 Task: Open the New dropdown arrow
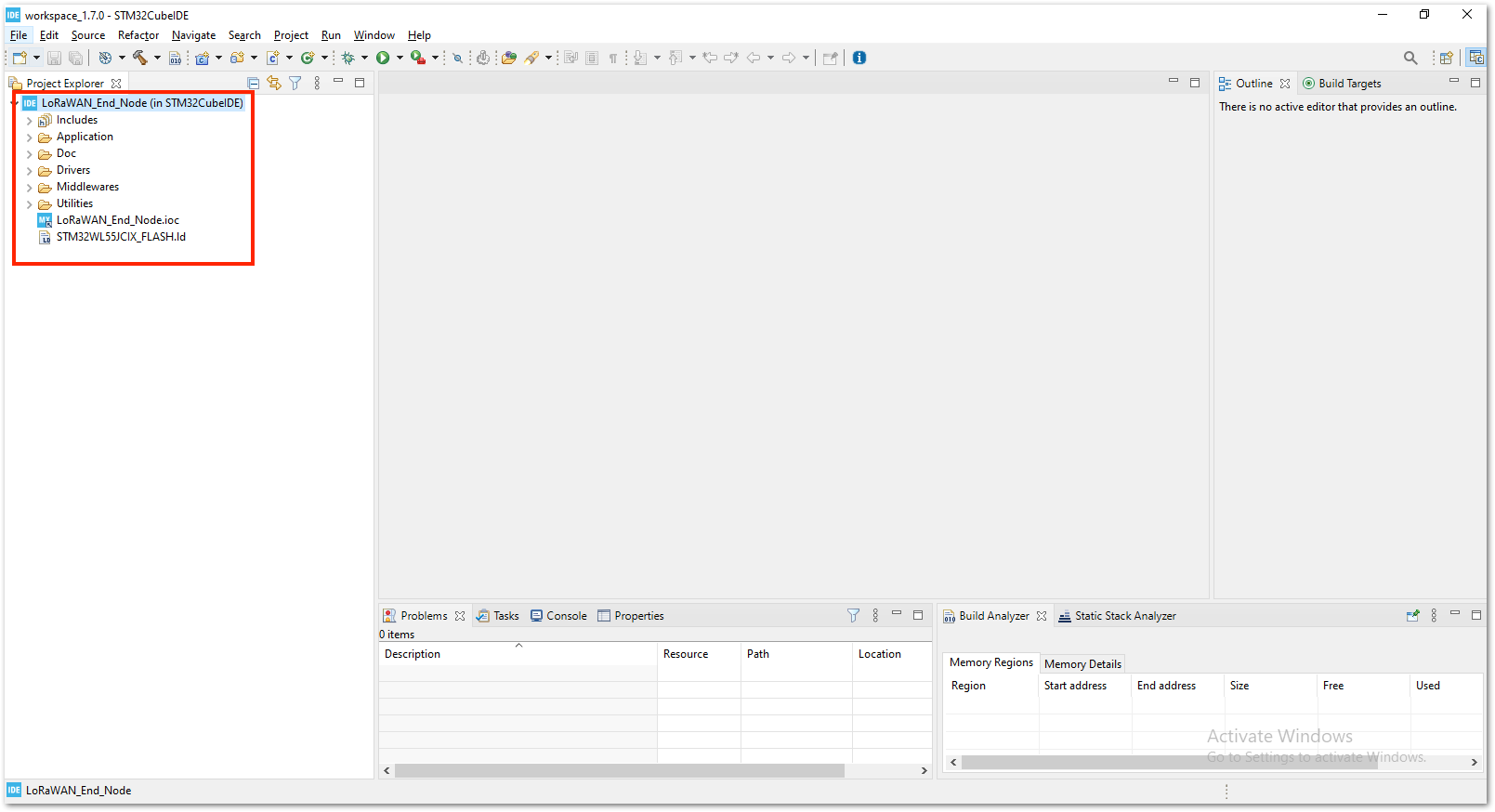click(36, 58)
